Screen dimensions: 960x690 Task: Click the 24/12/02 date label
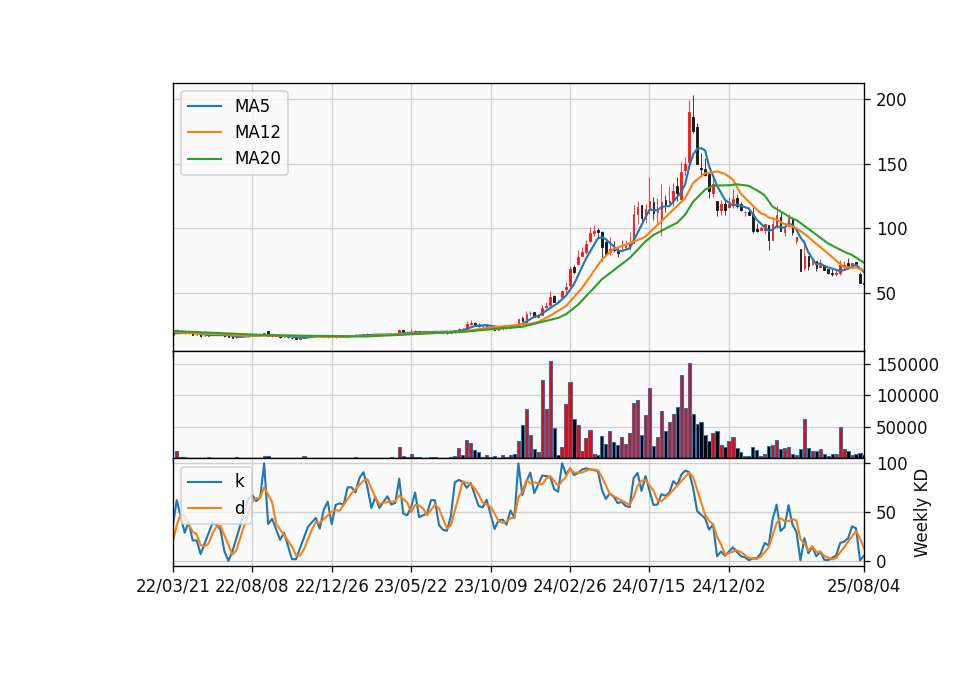pos(729,586)
